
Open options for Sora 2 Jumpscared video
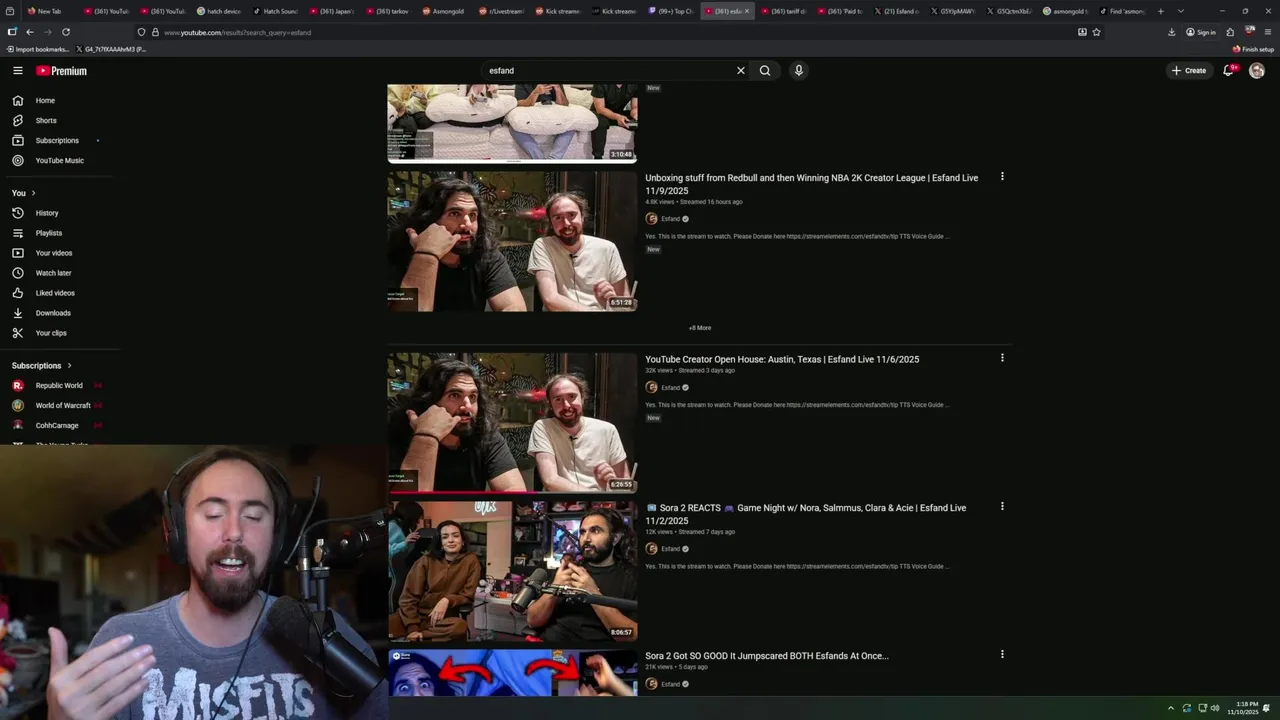coord(1002,655)
